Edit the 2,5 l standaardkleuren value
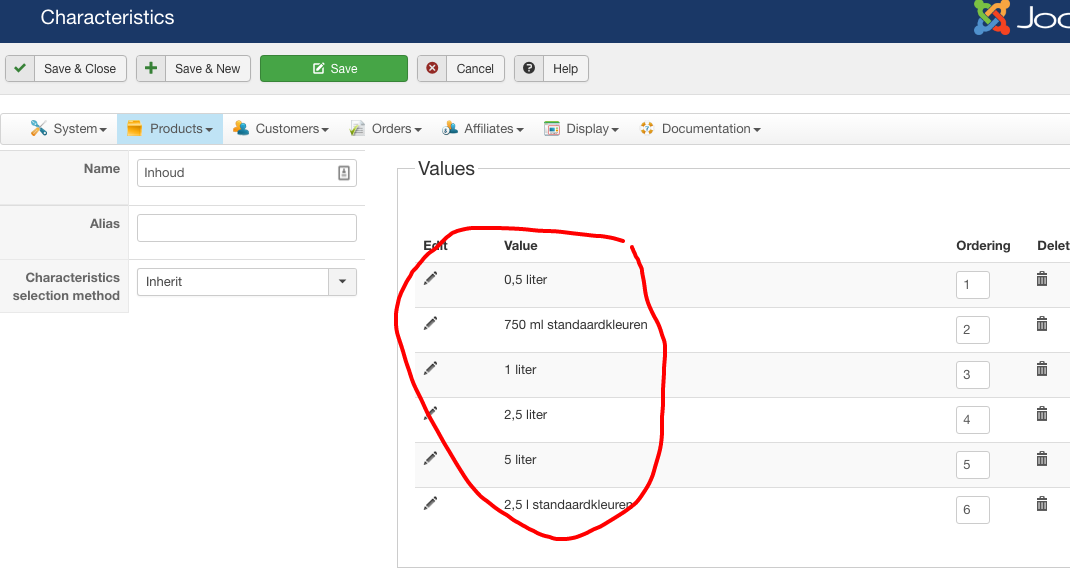The height and width of the screenshot is (578, 1070). (430, 504)
